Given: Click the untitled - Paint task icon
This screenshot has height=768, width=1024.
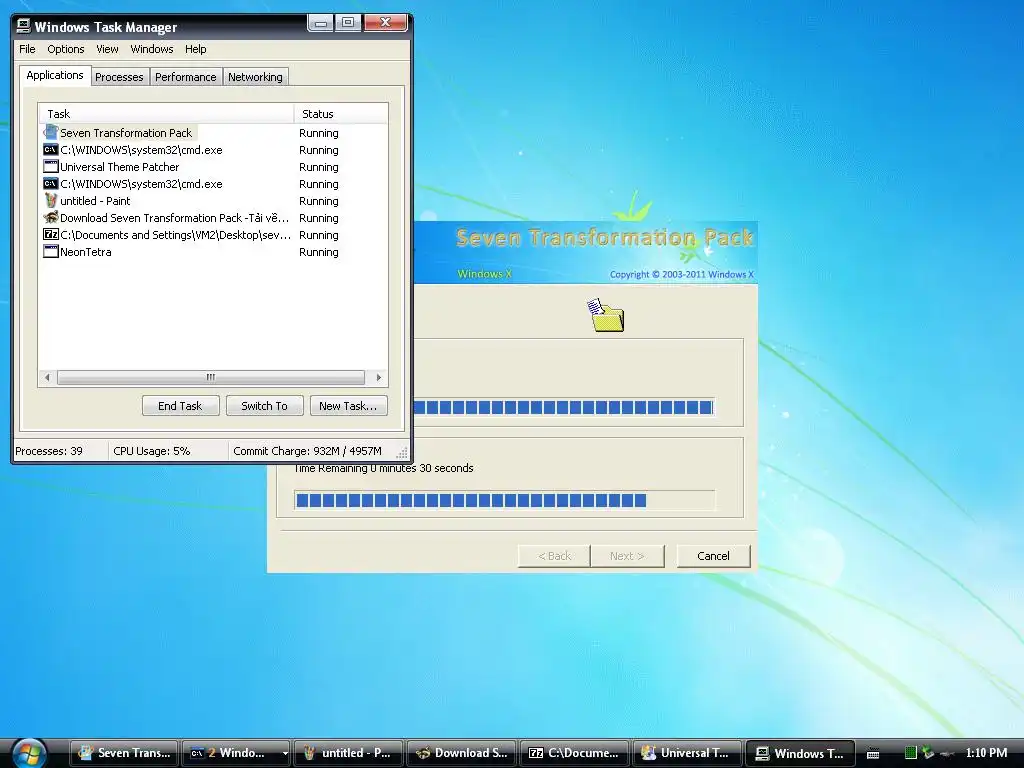Looking at the screenshot, I should coord(50,200).
